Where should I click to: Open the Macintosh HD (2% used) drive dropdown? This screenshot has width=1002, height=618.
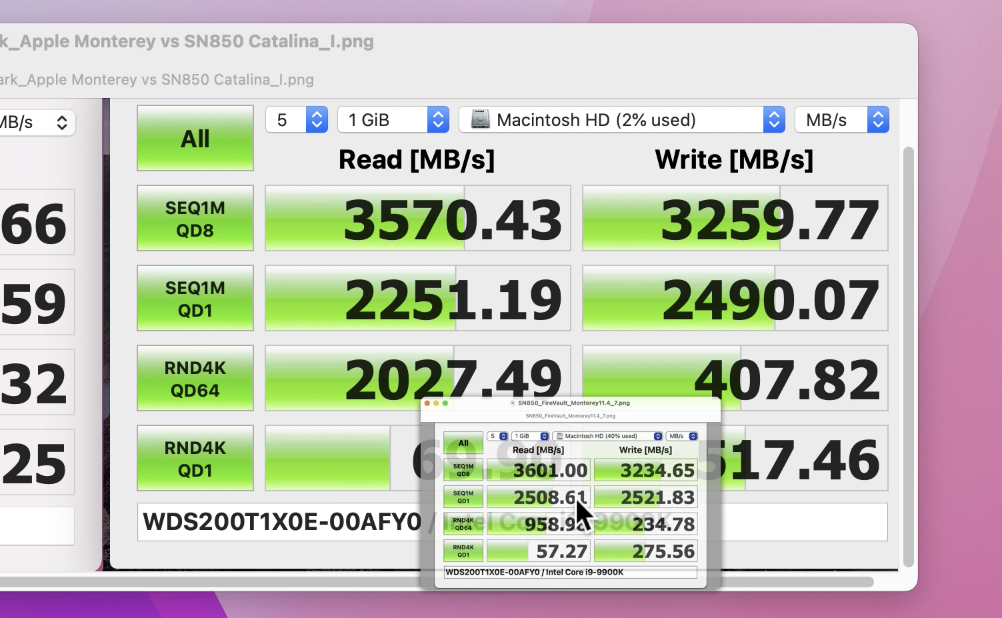tap(622, 120)
